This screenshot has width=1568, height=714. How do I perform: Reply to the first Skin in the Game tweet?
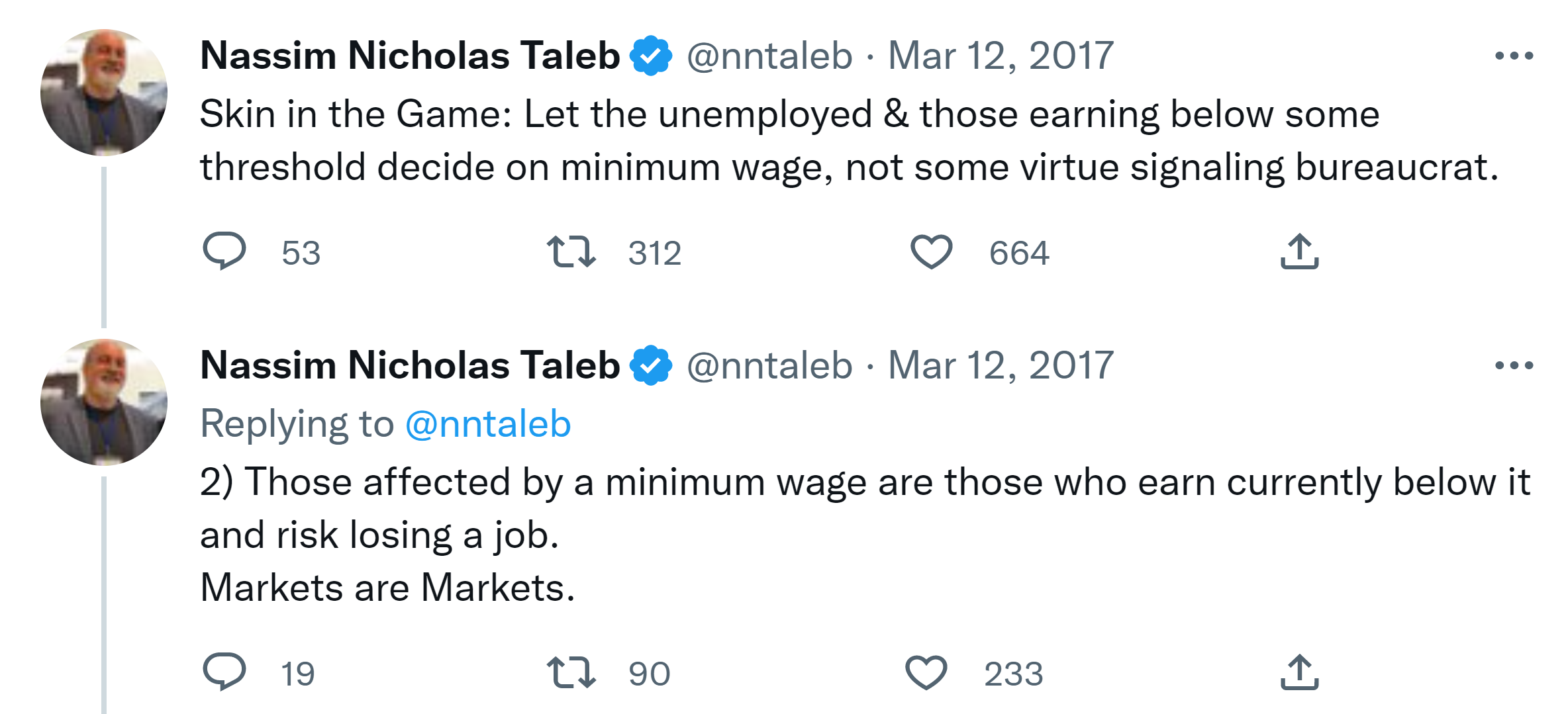(x=224, y=251)
